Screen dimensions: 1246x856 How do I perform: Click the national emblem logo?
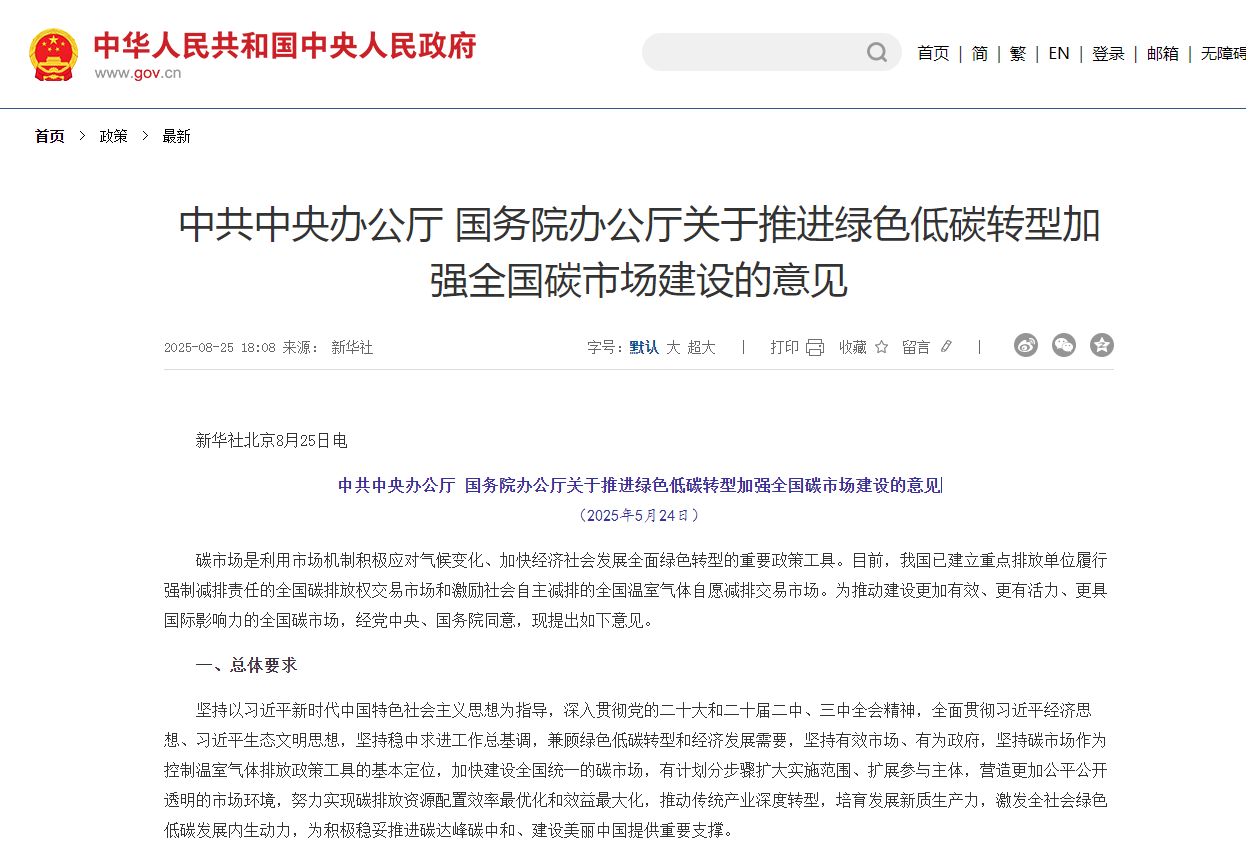point(53,55)
